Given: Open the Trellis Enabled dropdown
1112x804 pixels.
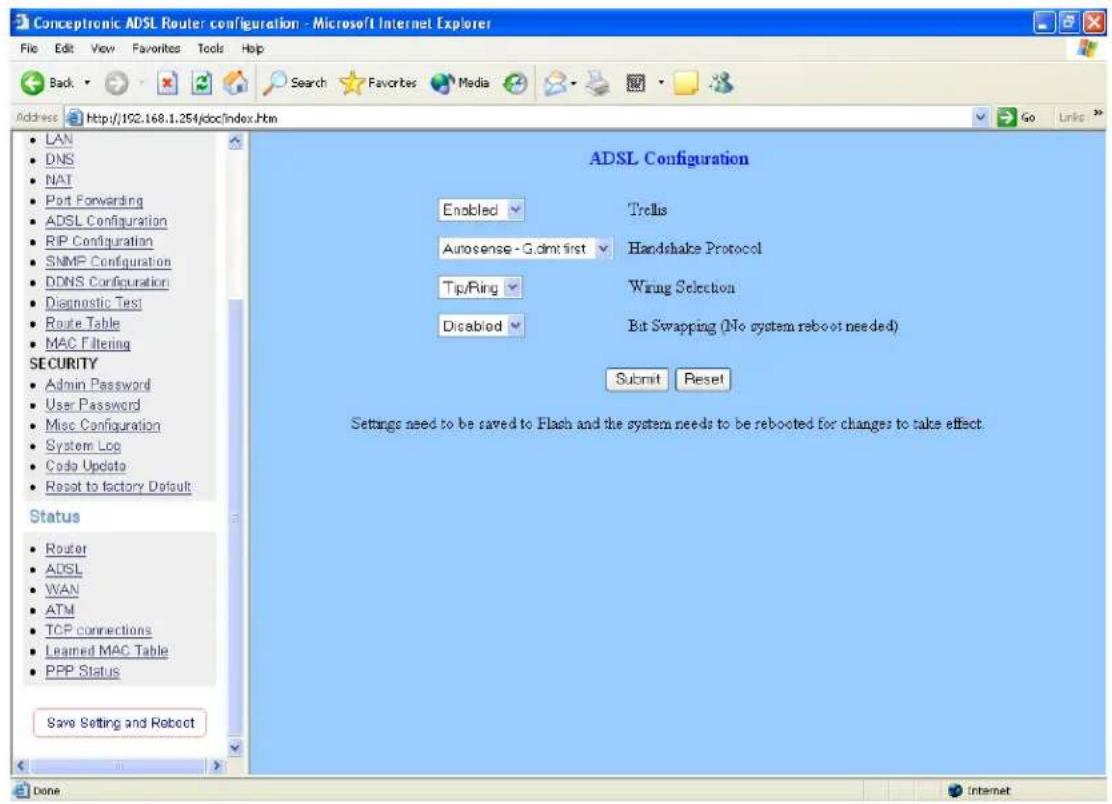Looking at the screenshot, I should tap(481, 210).
